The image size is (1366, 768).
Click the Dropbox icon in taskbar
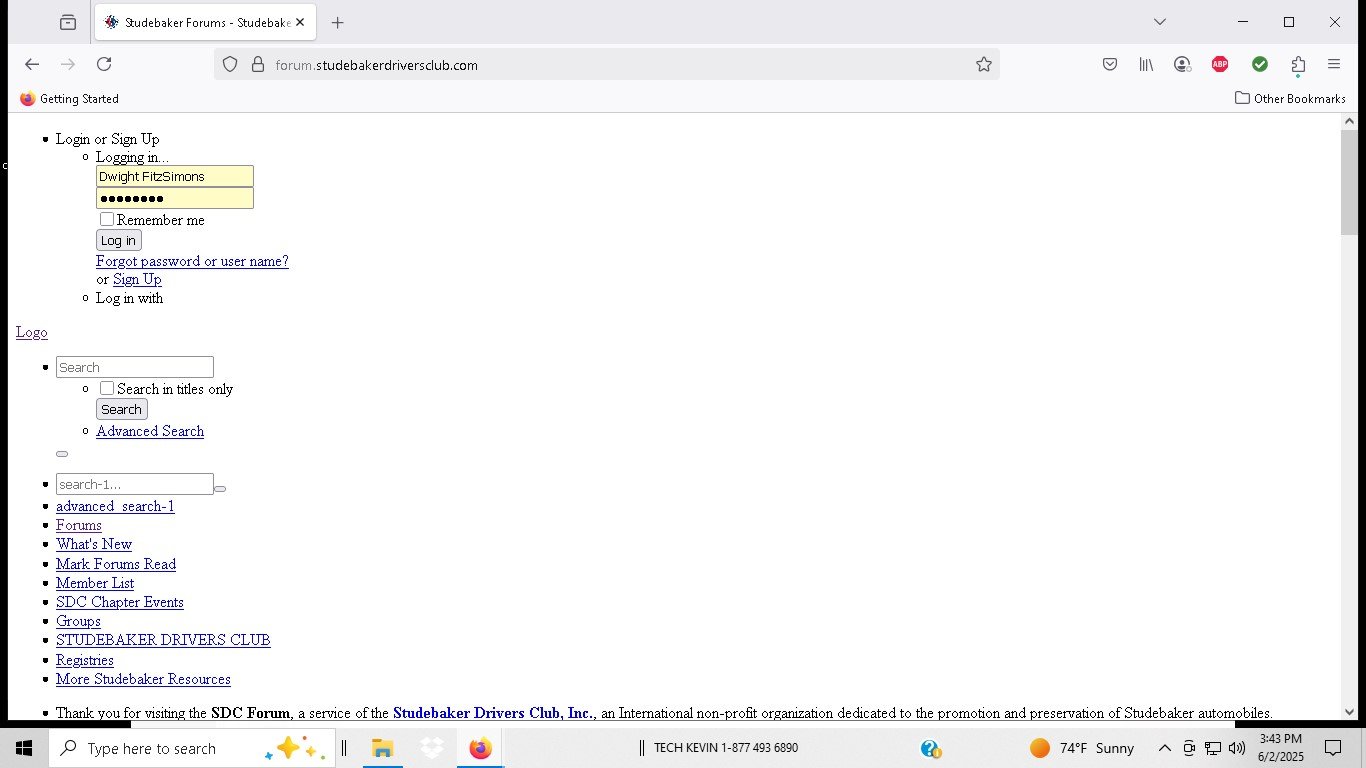click(x=432, y=748)
